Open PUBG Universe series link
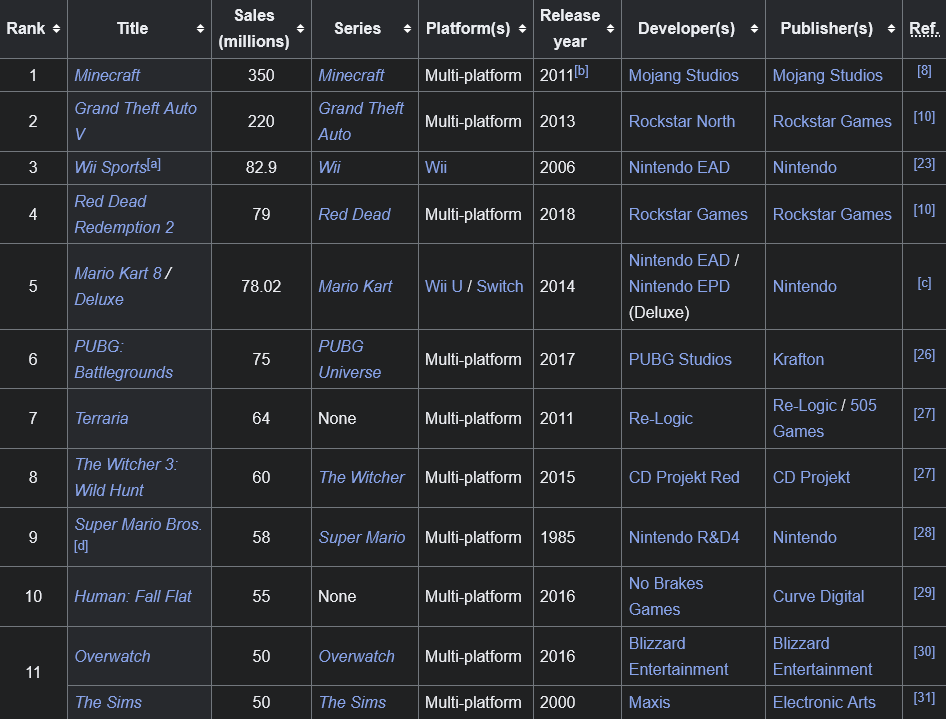Viewport: 946px width, 719px height. tap(349, 360)
